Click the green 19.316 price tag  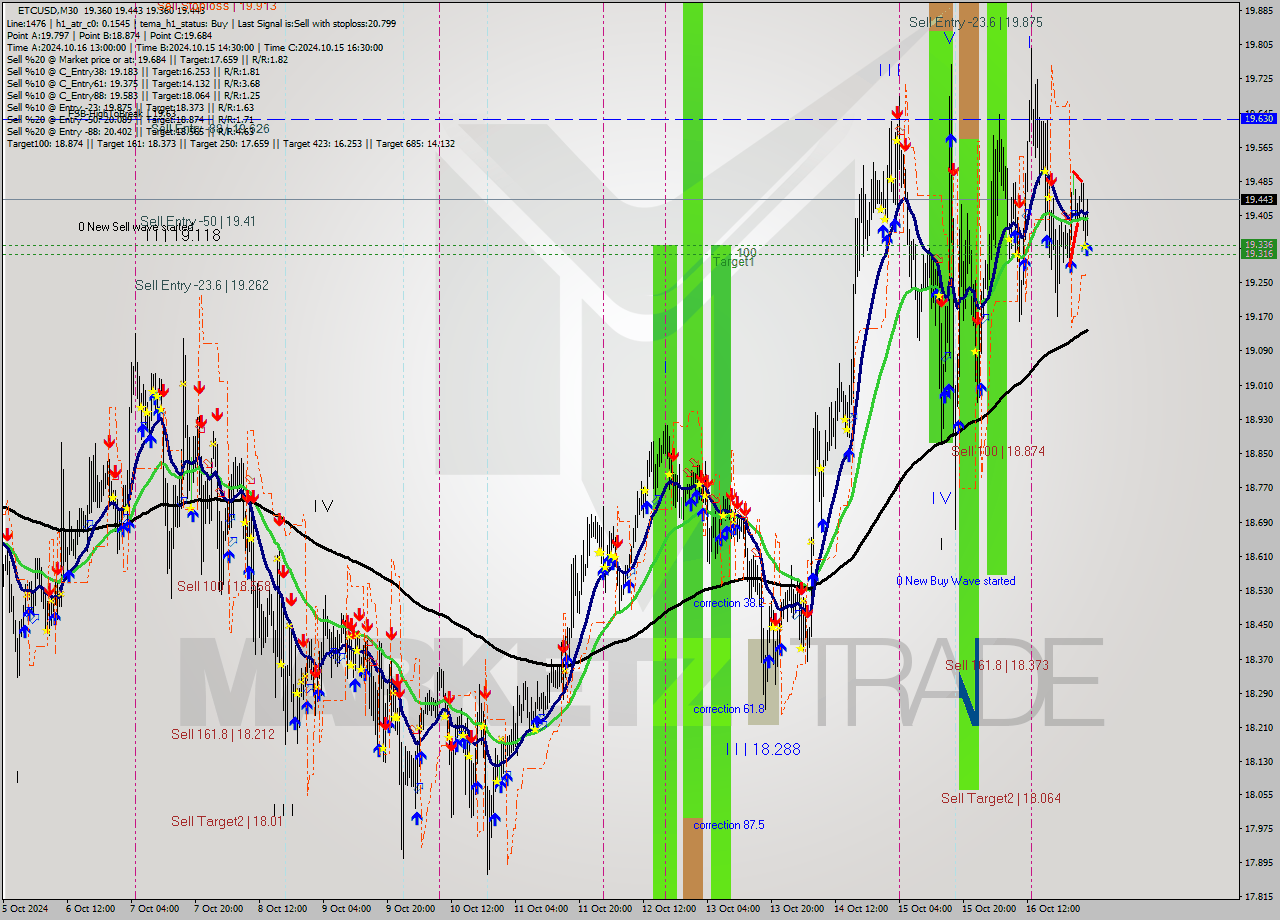click(x=1258, y=254)
